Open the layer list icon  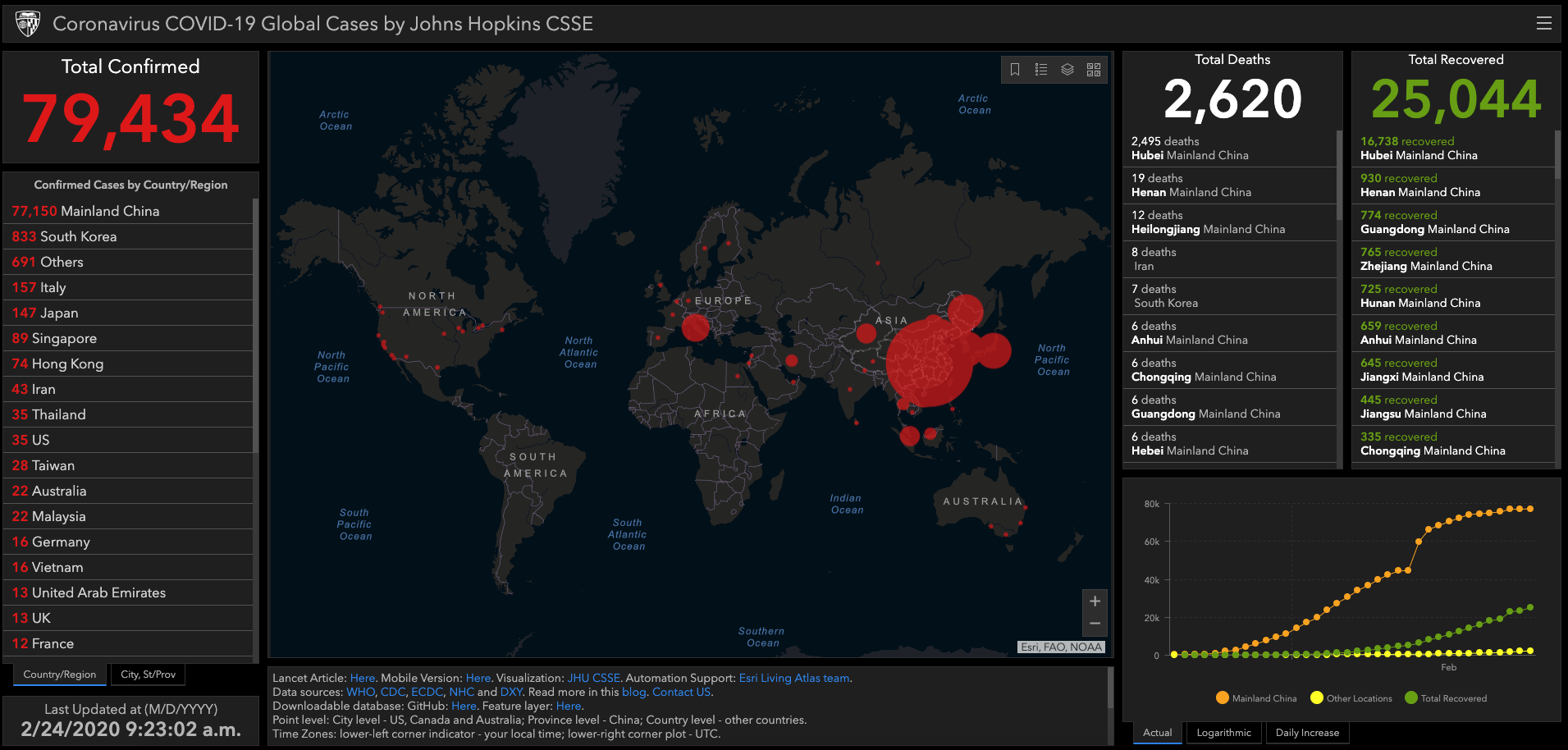(1067, 70)
